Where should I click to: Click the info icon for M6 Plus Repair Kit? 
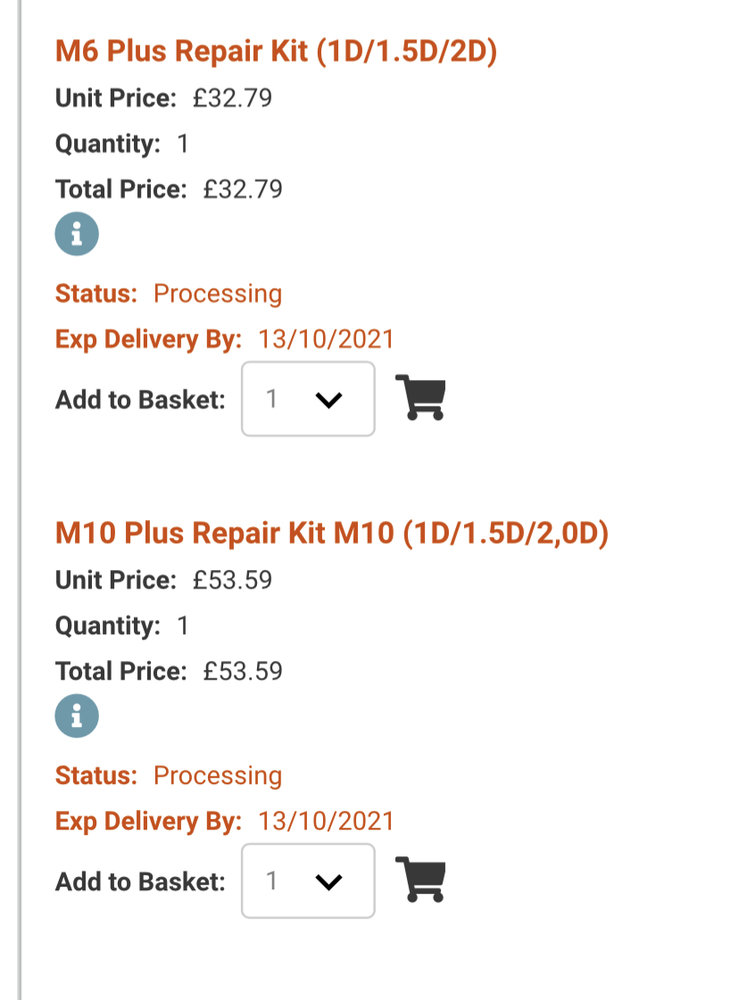(x=77, y=235)
